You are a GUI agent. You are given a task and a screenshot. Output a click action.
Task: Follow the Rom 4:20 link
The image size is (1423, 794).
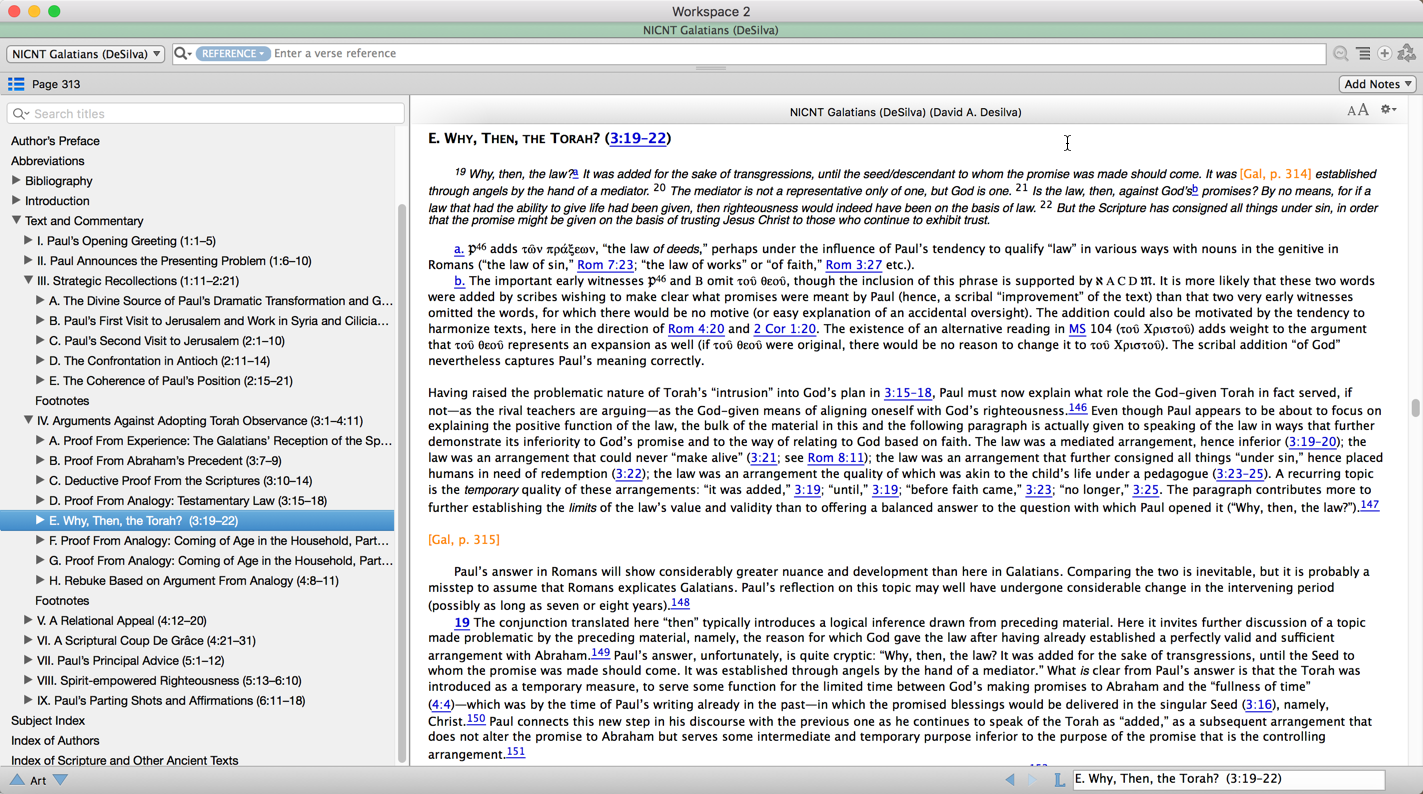pos(696,329)
